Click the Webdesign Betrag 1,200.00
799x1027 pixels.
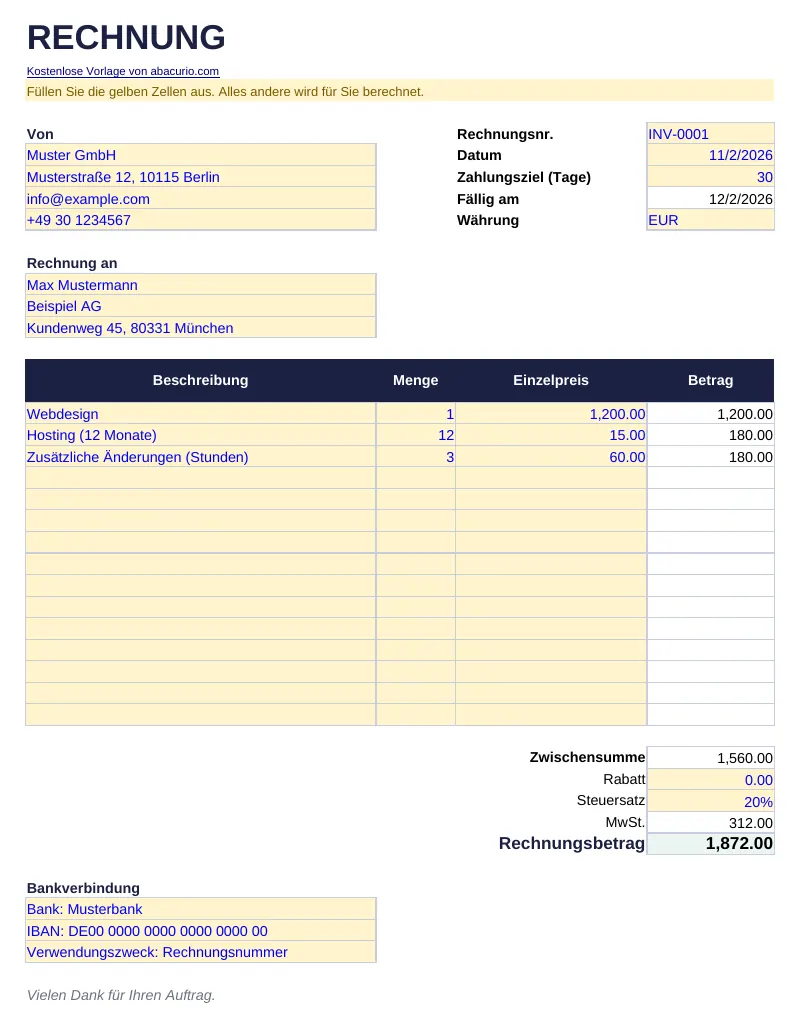click(x=711, y=413)
